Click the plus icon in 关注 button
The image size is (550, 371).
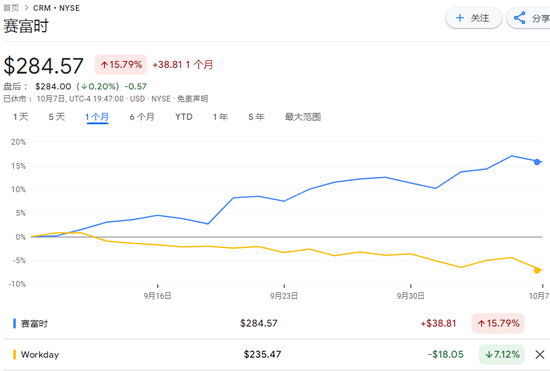pyautogui.click(x=460, y=18)
